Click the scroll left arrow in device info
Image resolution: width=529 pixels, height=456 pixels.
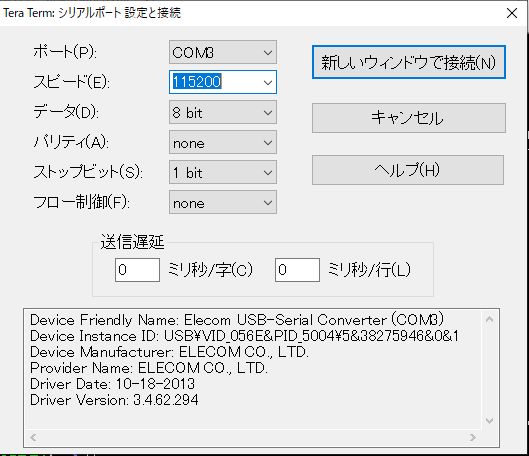pyautogui.click(x=33, y=437)
